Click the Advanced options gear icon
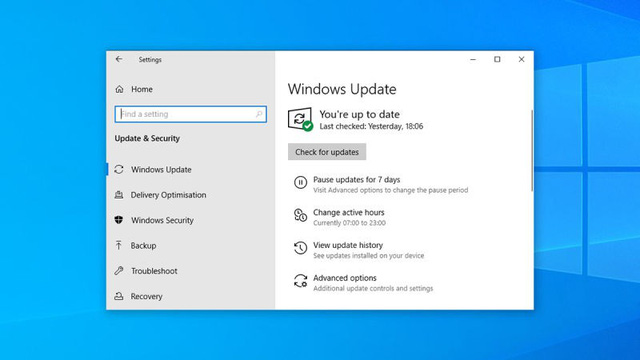 point(300,281)
